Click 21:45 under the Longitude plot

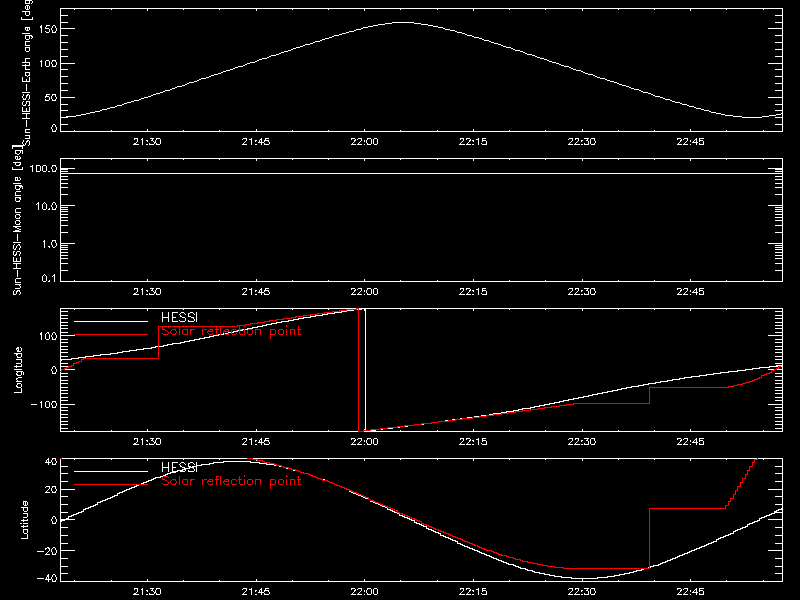click(256, 442)
